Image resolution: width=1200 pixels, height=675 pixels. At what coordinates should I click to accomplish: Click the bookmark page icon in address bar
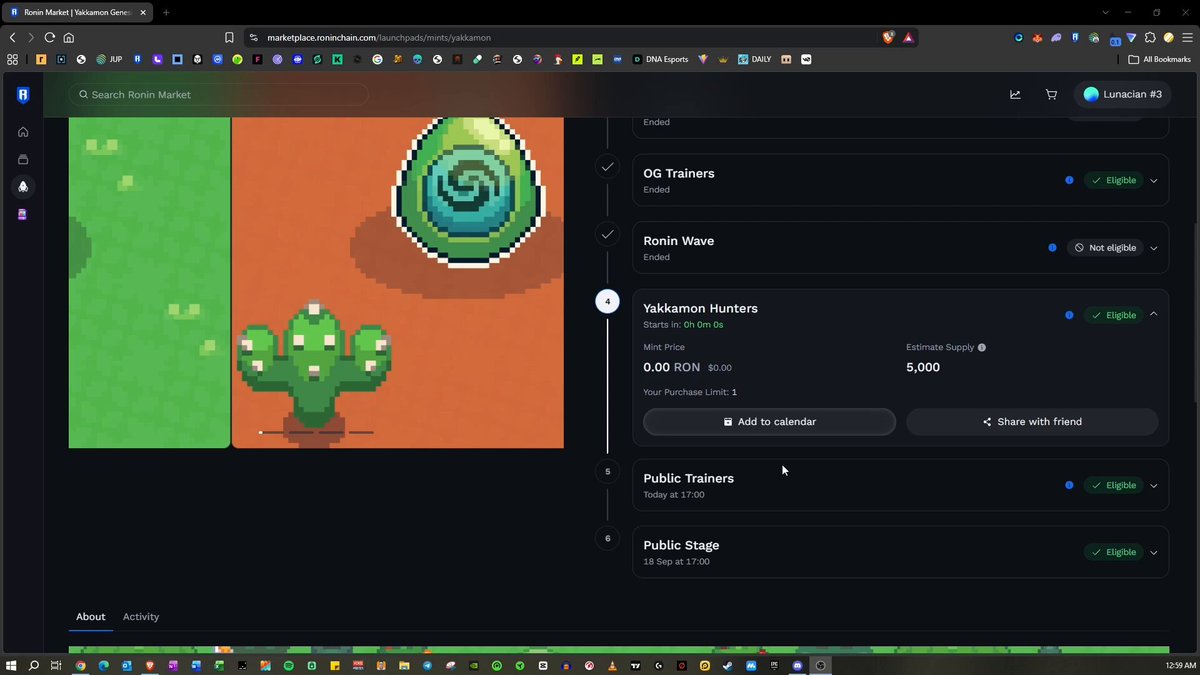229,37
